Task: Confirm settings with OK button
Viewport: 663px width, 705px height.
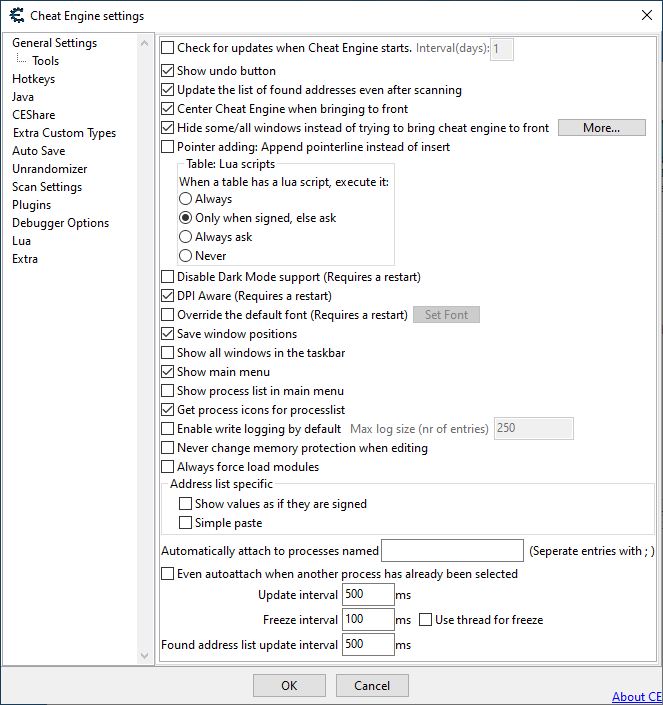Action: point(289,685)
